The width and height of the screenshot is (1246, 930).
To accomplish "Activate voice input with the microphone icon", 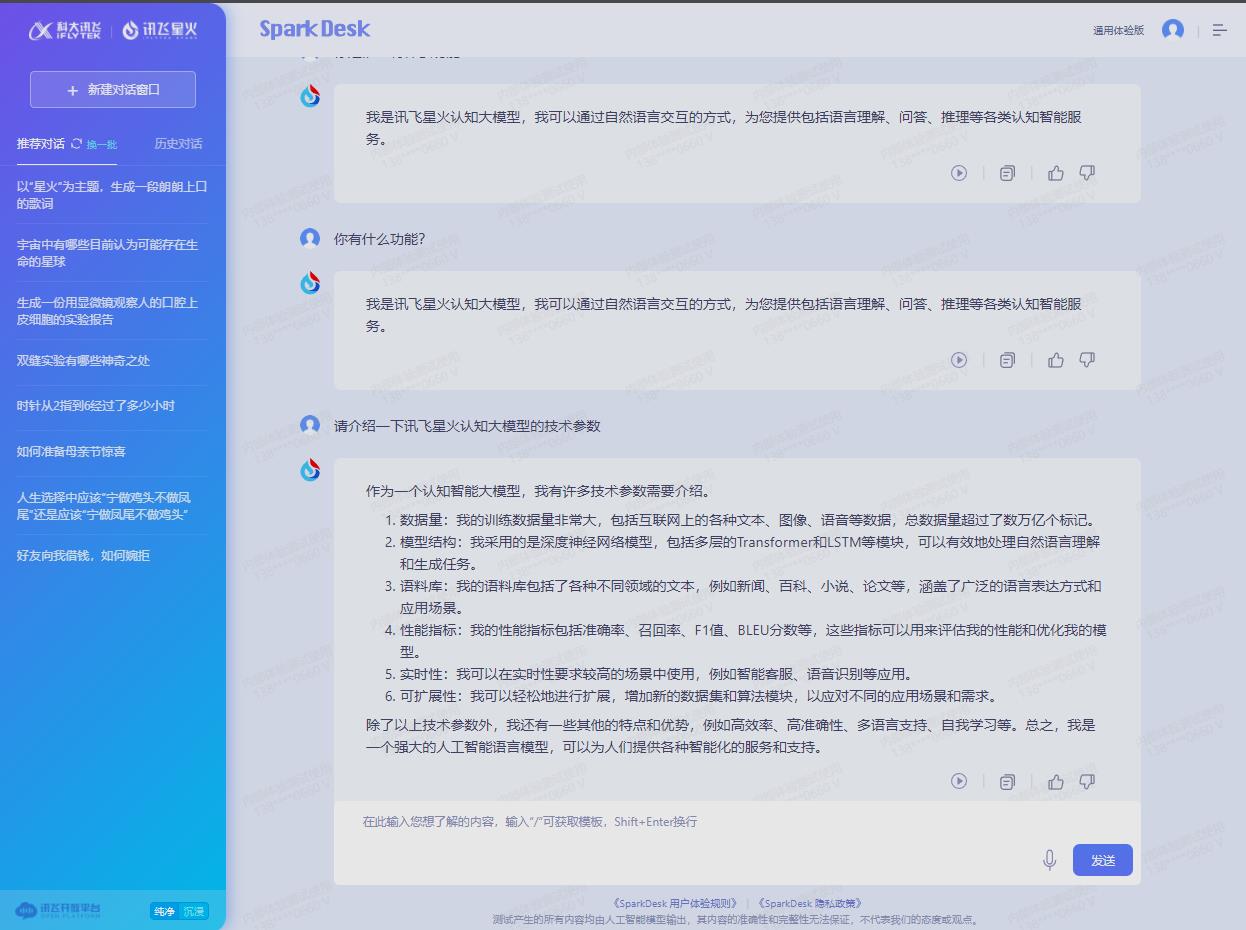I will point(1049,860).
